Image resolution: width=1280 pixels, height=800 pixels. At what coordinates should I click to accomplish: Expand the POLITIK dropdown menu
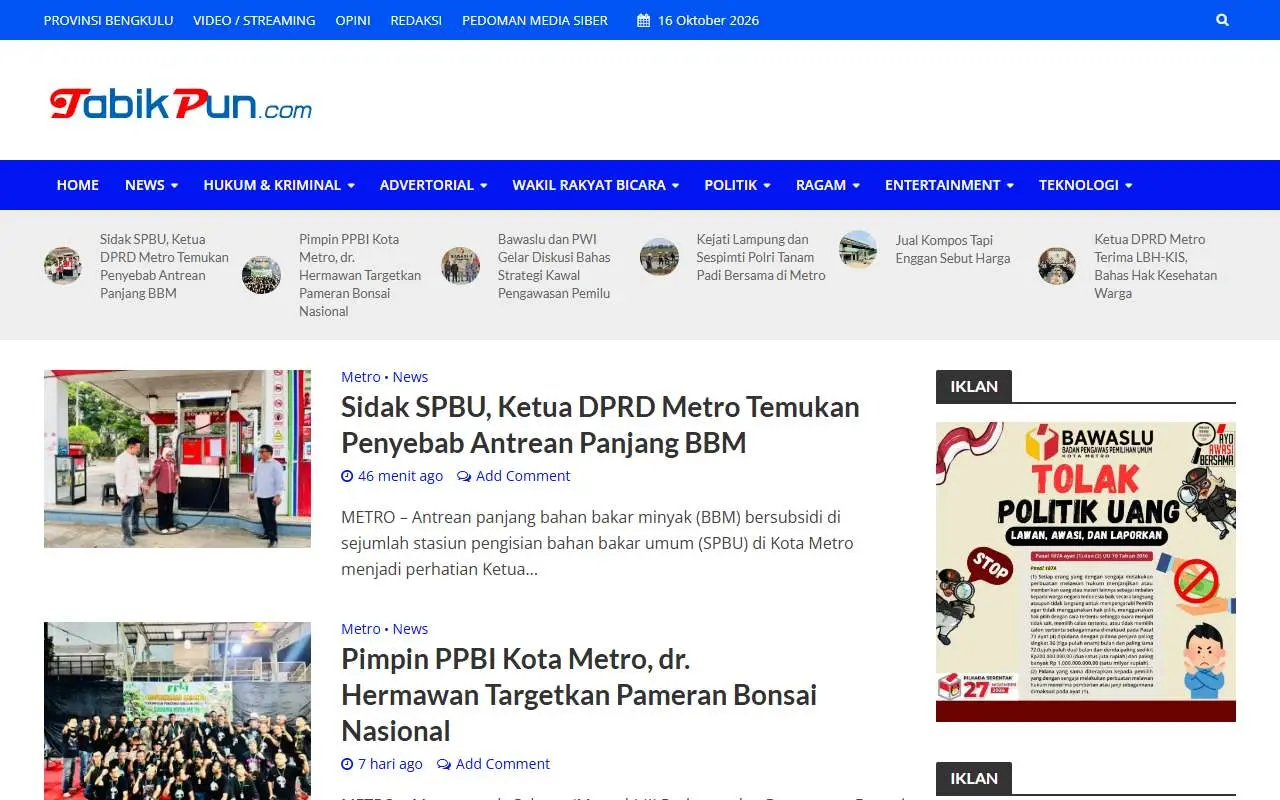coord(737,185)
